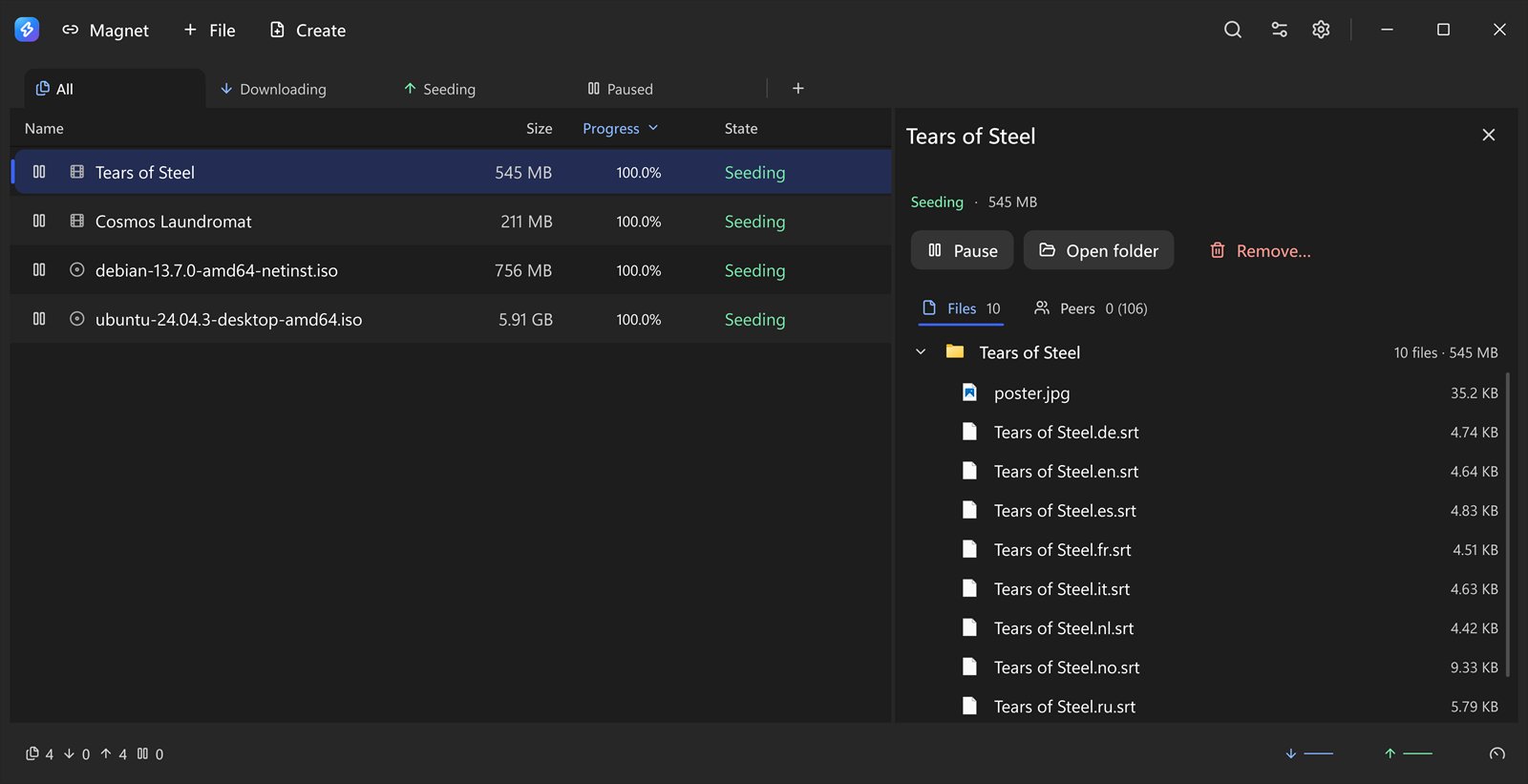Add a new tab with plus icon
Screen dimensions: 1528x784
(798, 89)
